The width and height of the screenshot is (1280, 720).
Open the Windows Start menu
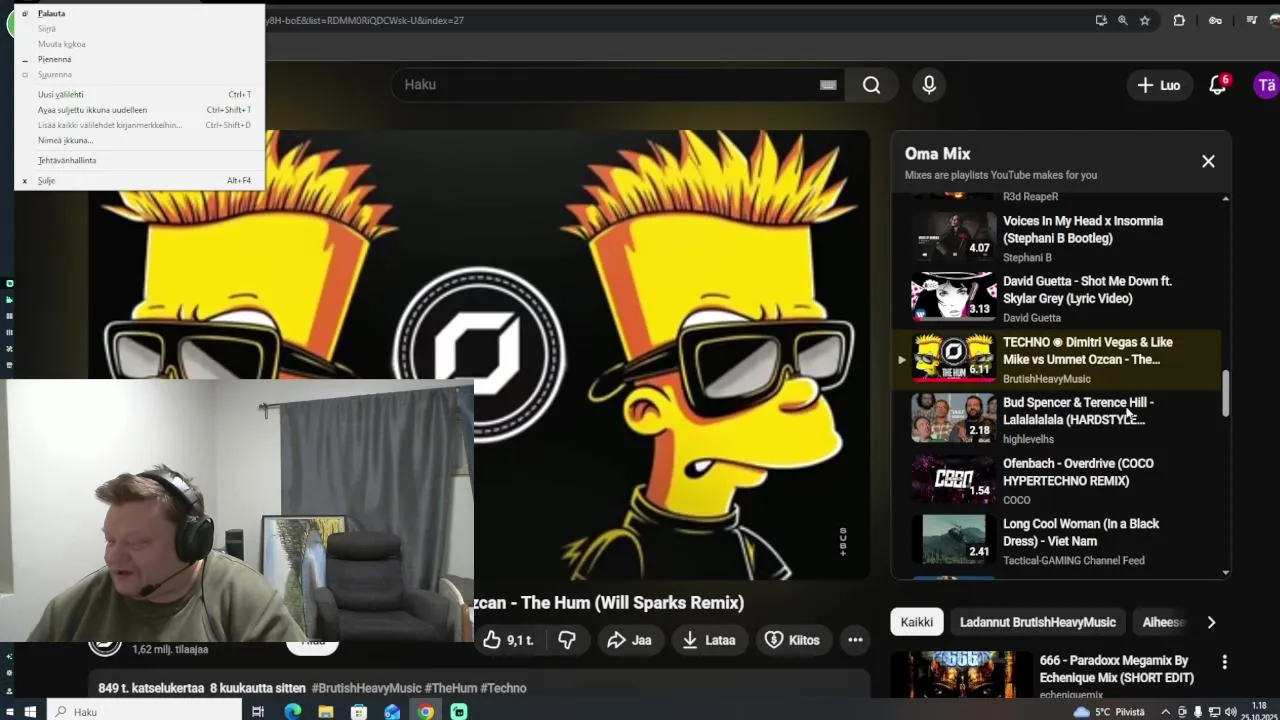[x=30, y=711]
